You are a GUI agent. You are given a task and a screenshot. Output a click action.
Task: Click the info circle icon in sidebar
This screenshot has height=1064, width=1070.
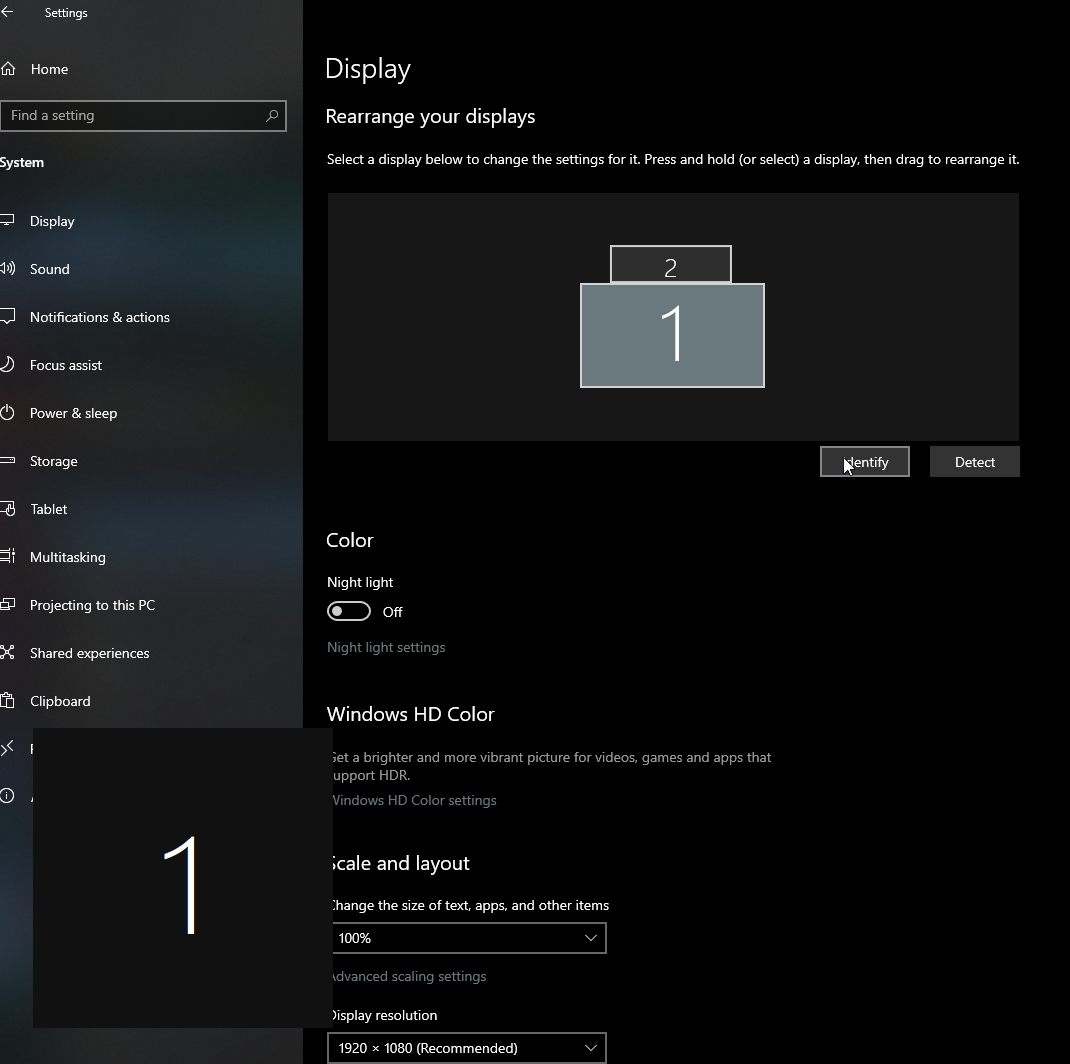tap(7, 796)
